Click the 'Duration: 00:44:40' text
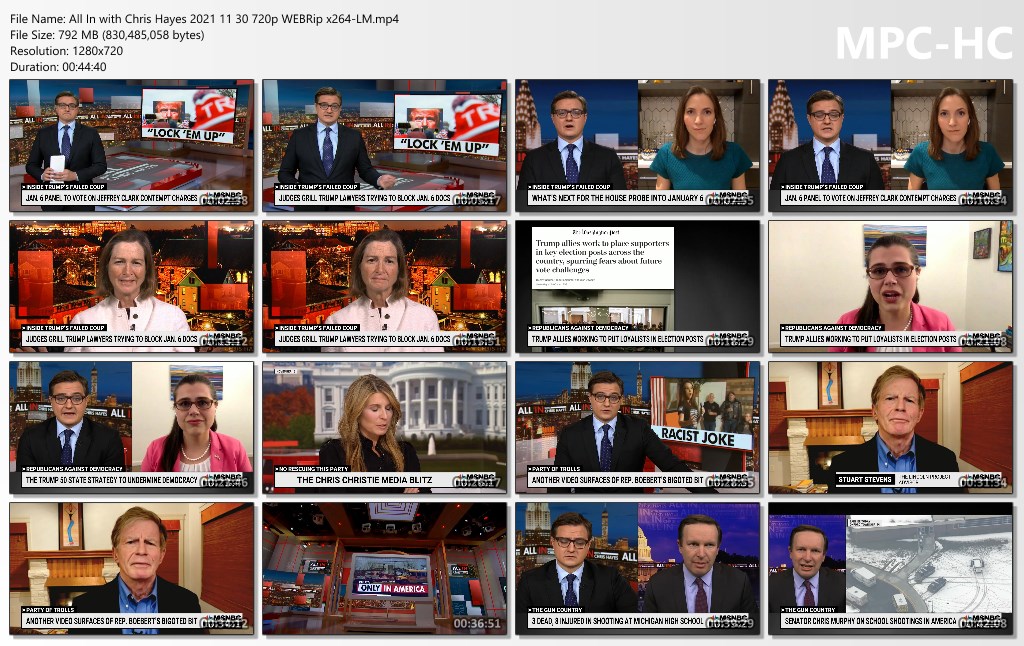 [x=58, y=67]
